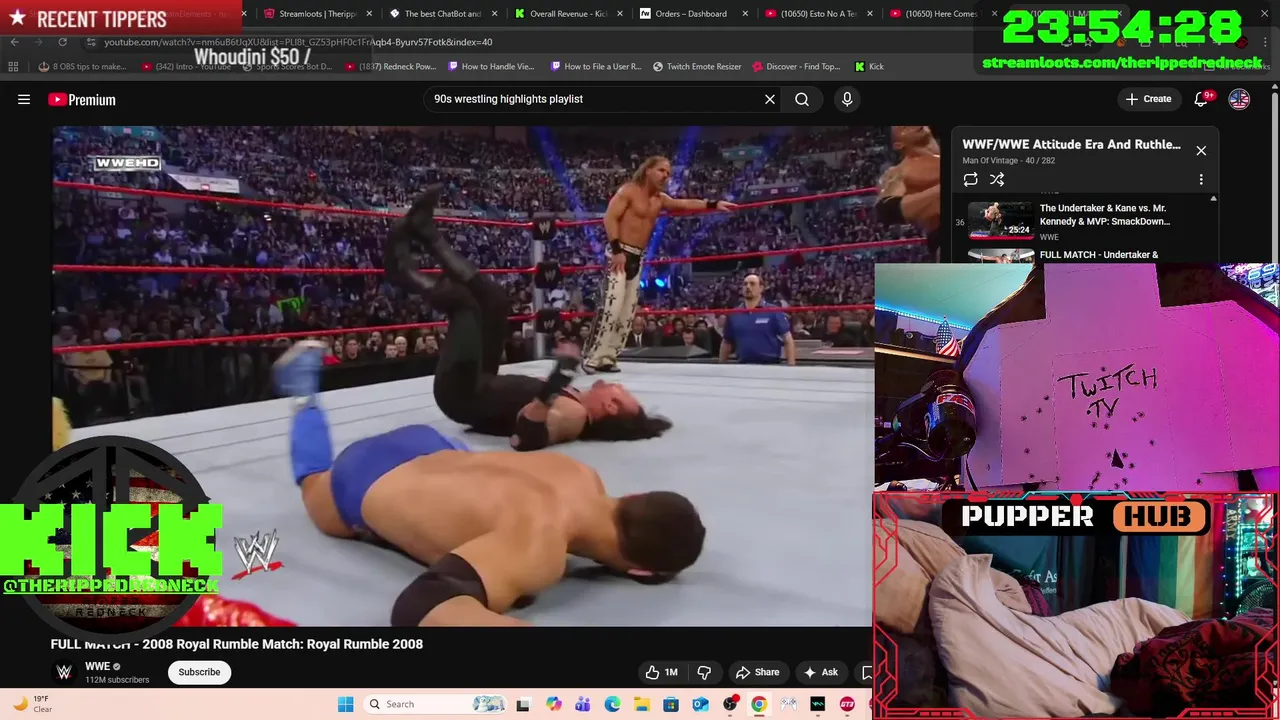1280x720 pixels.
Task: Close the playlist panel
Action: pos(1201,151)
